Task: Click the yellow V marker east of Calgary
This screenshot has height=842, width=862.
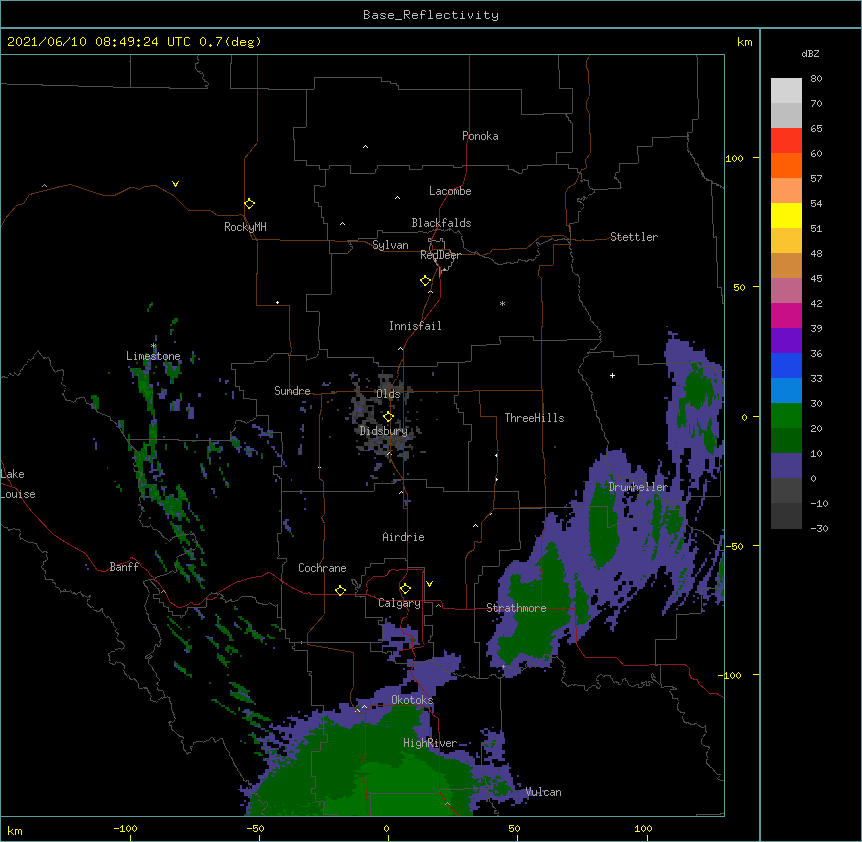Action: click(429, 584)
